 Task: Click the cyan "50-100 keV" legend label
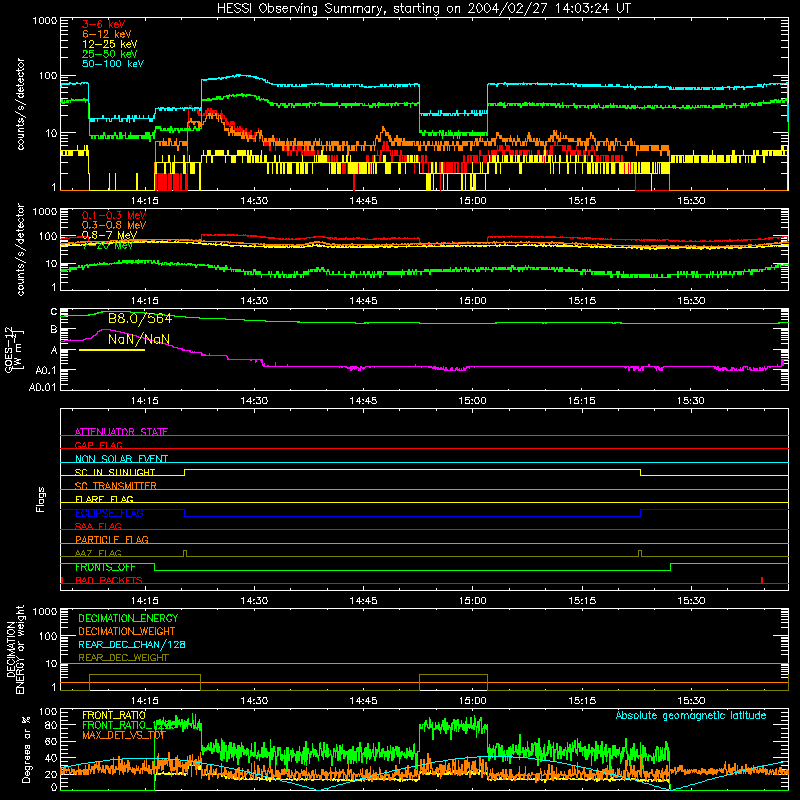(x=113, y=64)
